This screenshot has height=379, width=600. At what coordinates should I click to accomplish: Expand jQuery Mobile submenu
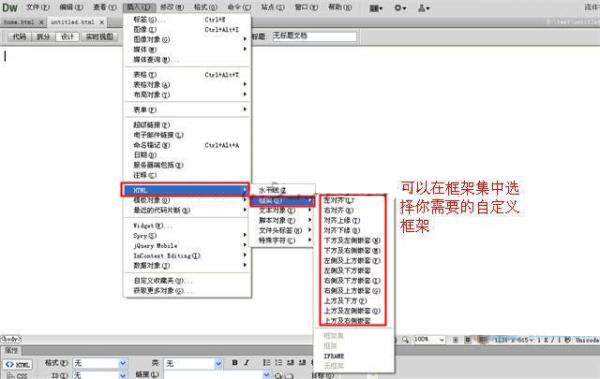click(187, 245)
